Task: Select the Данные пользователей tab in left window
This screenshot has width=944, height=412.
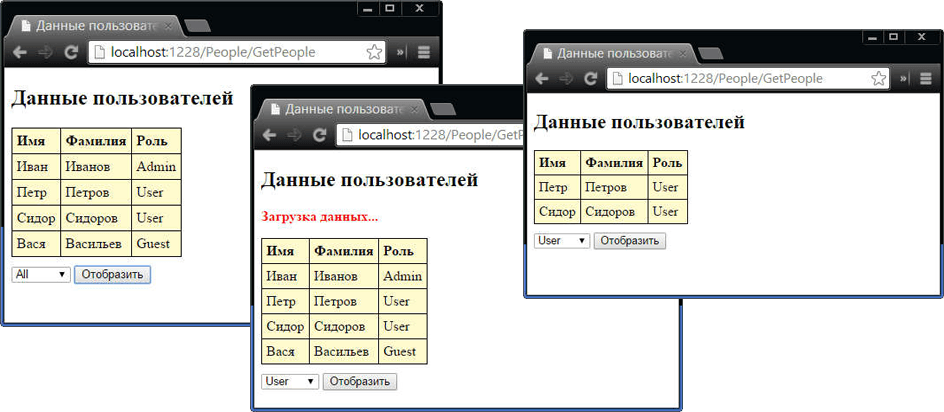Action: pyautogui.click(x=96, y=27)
